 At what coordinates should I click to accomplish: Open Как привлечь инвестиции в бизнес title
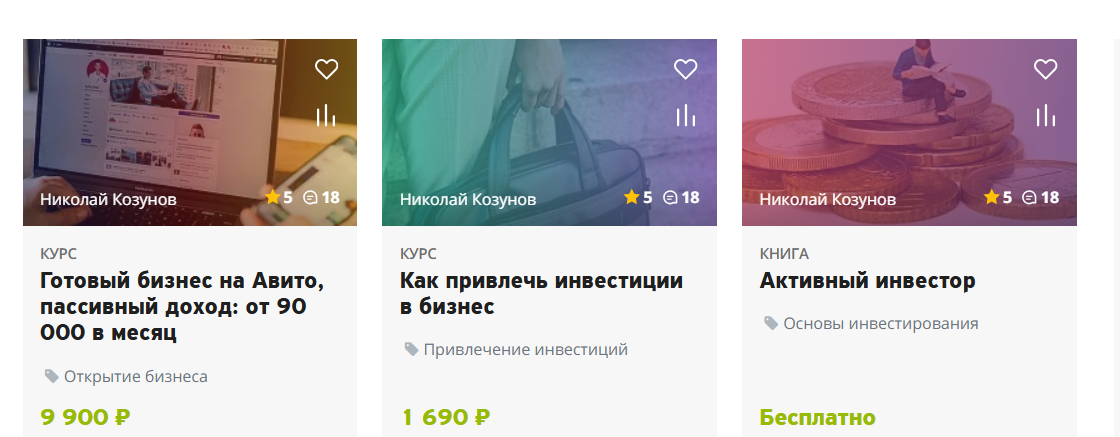pyautogui.click(x=541, y=293)
